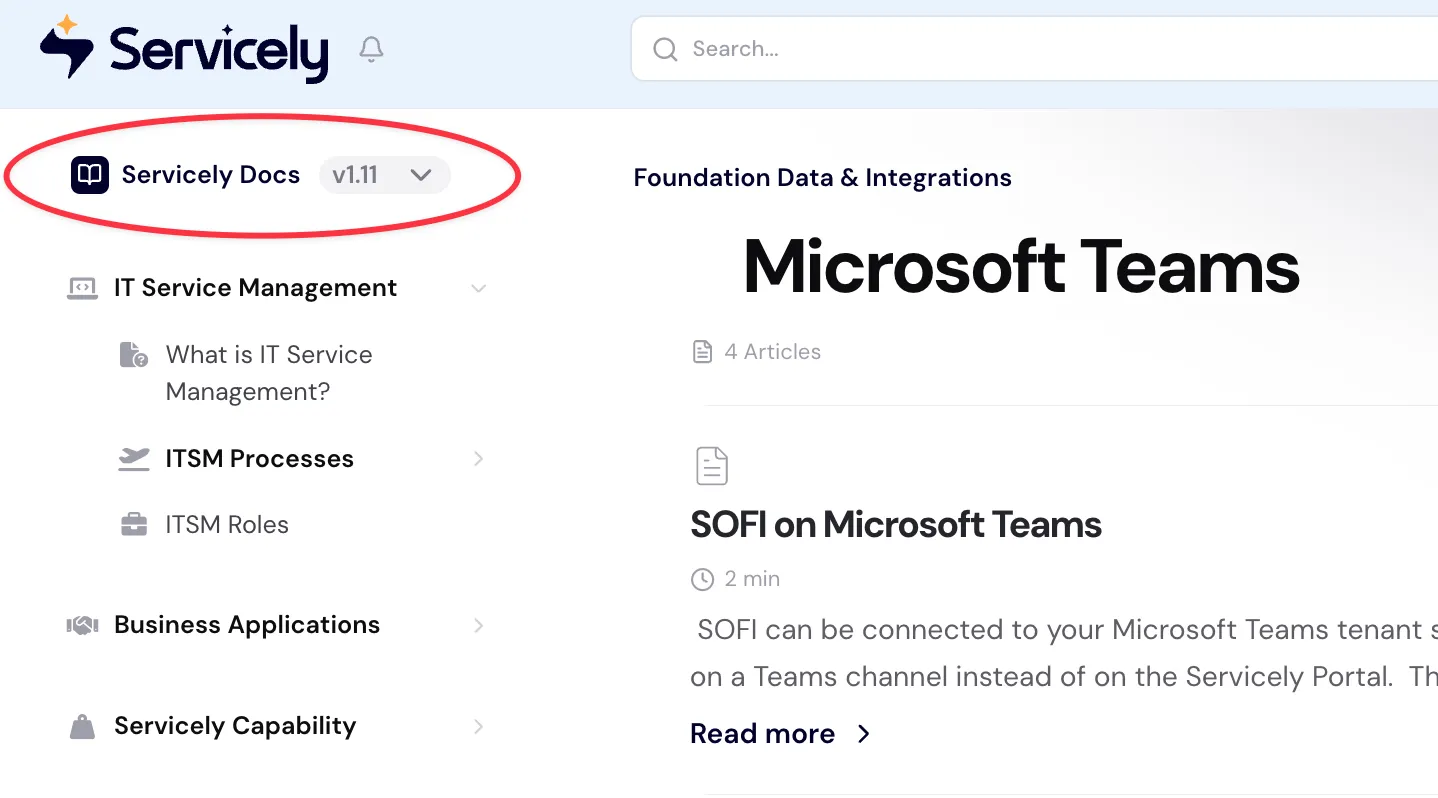
Task: Open What is IT Service Management? page
Action: [269, 373]
